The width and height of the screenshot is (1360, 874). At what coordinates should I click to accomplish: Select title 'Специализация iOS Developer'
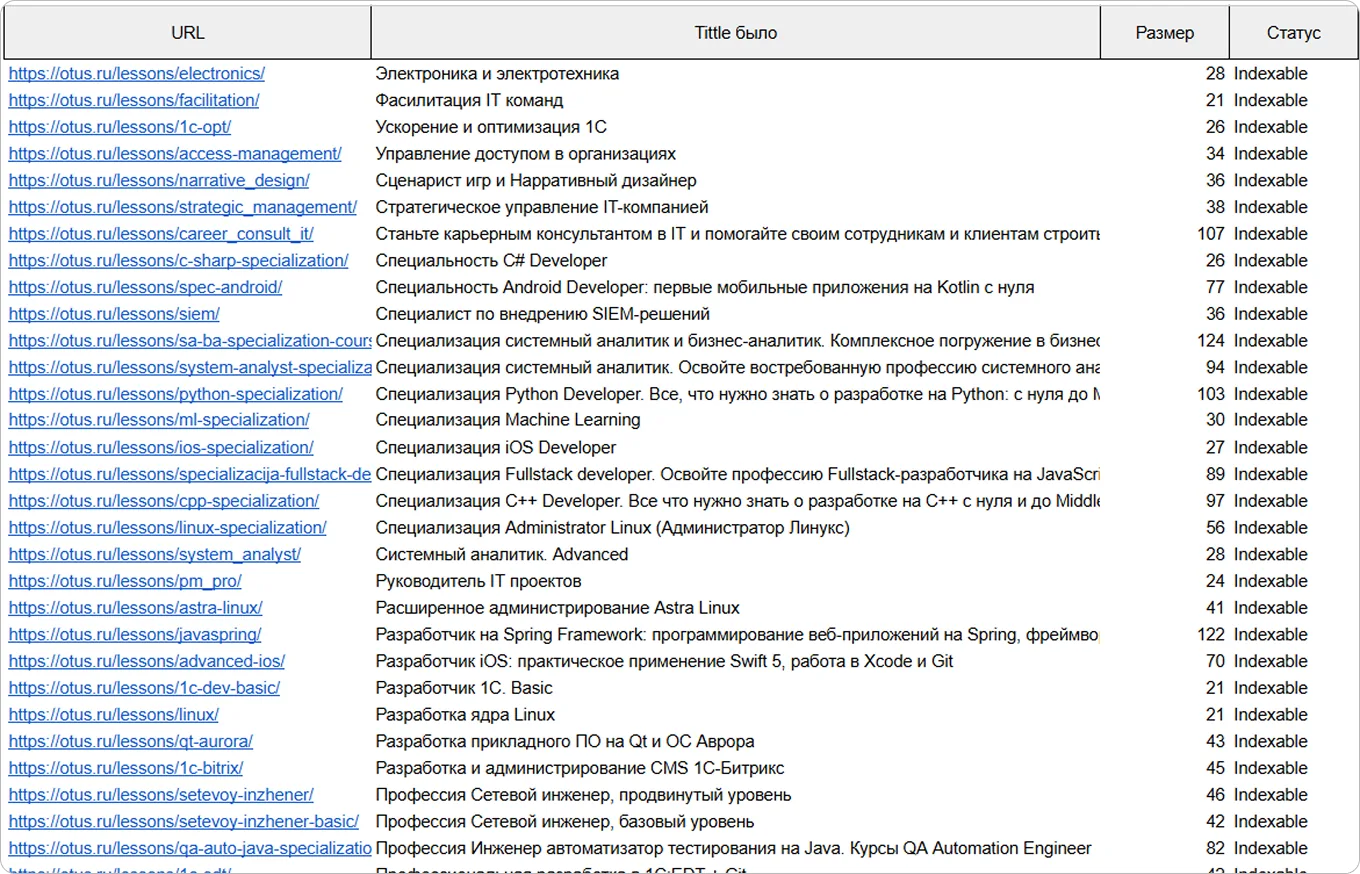click(x=496, y=448)
